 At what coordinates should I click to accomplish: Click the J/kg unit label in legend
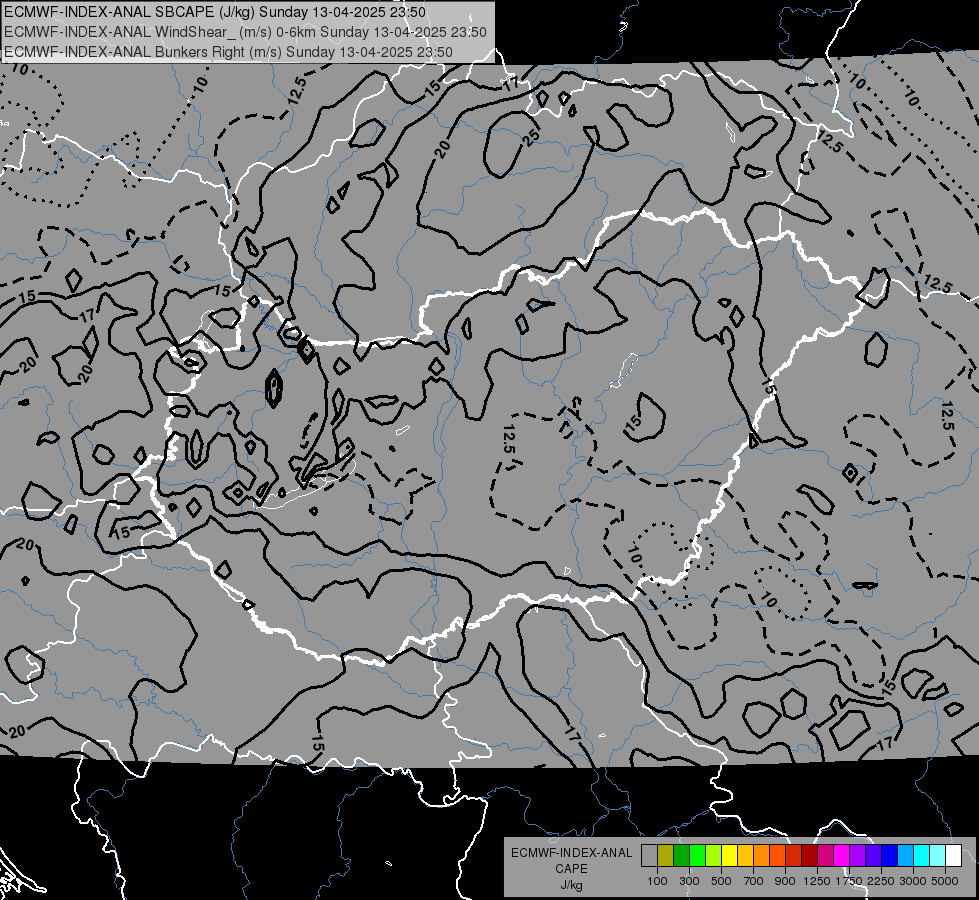coord(571,885)
